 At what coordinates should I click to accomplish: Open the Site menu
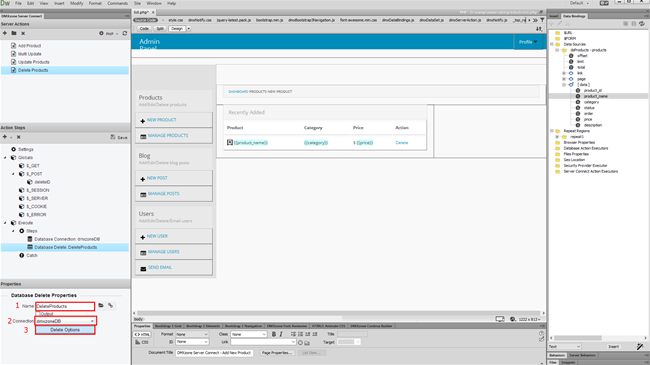pyautogui.click(x=137, y=3)
